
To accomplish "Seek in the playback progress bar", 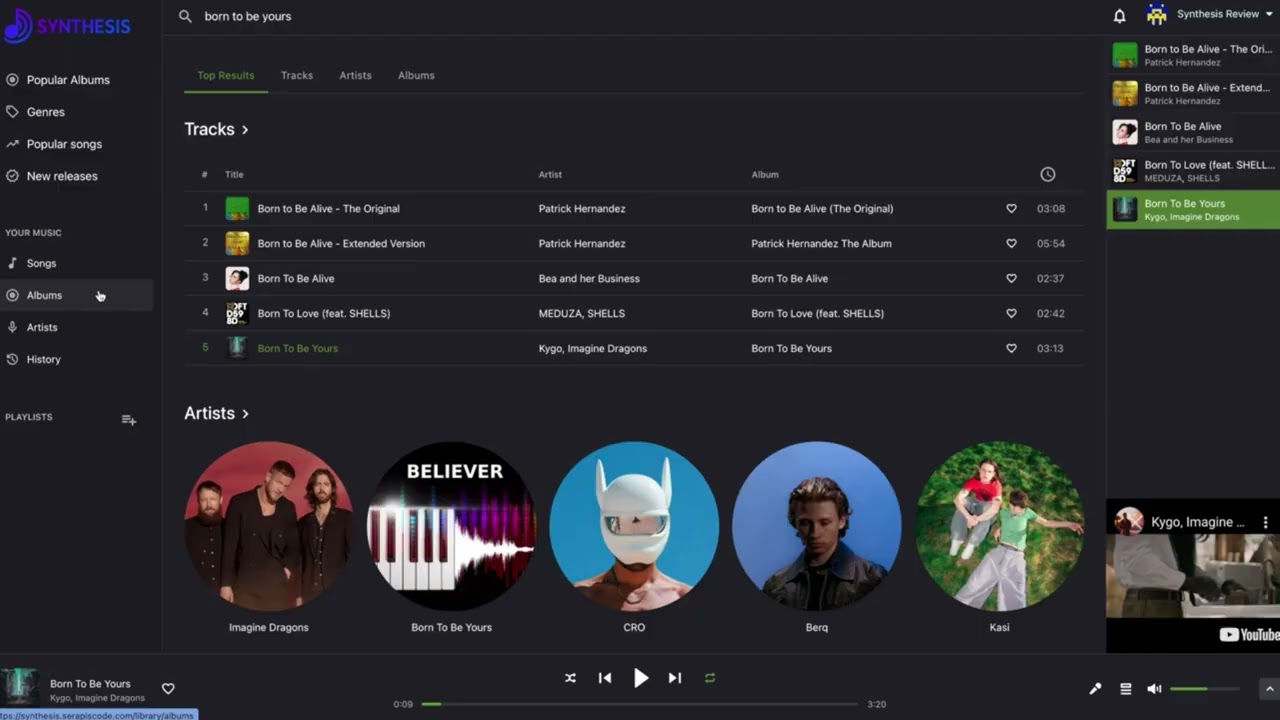I will (640, 704).
